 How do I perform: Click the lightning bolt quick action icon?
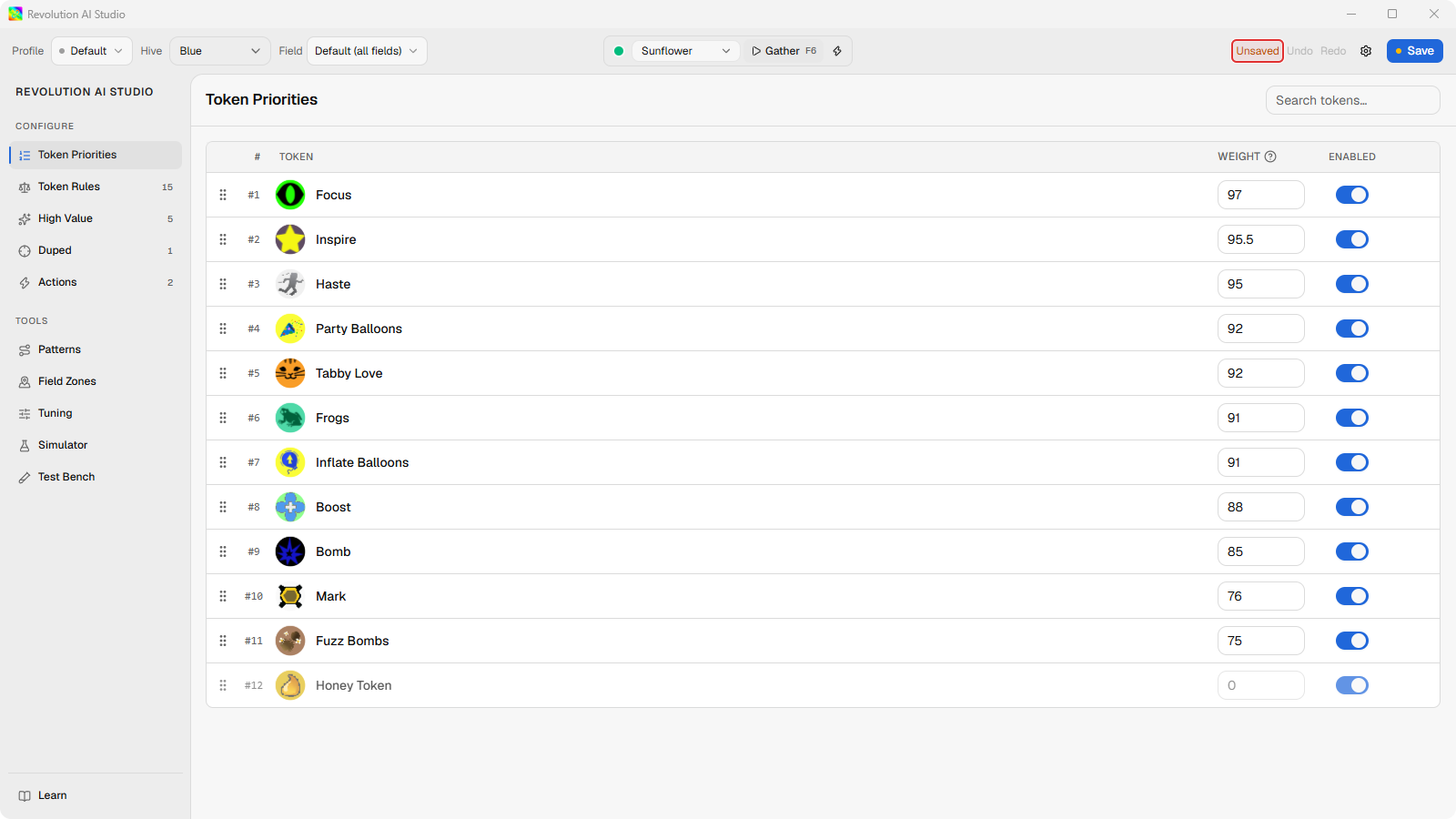(837, 51)
